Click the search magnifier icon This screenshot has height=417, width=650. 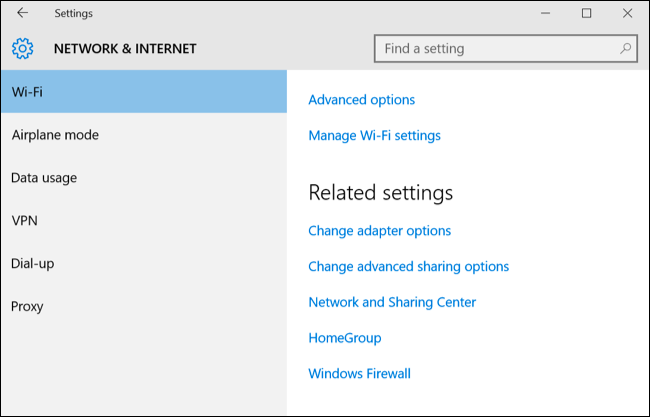(x=626, y=48)
